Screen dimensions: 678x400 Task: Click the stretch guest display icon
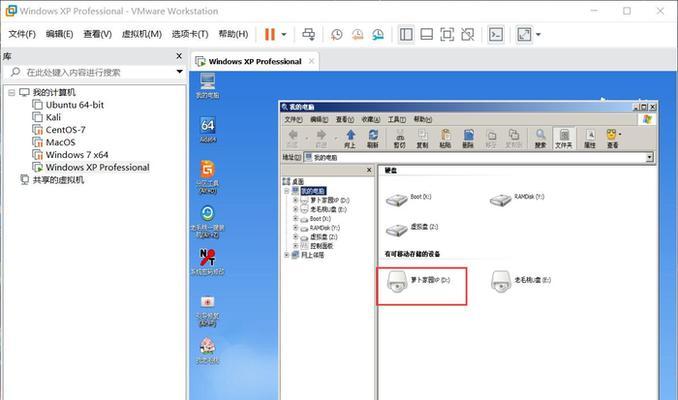tap(524, 35)
